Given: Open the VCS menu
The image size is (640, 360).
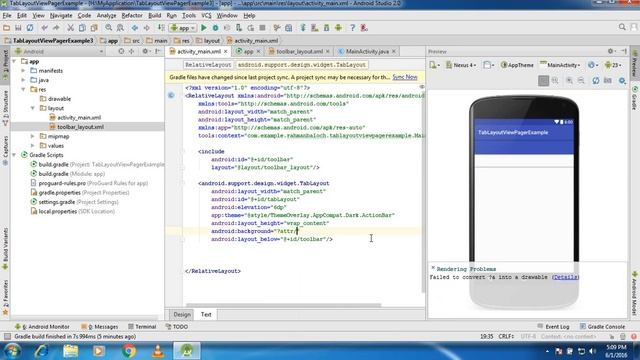Looking at the screenshot, I should [x=207, y=16].
